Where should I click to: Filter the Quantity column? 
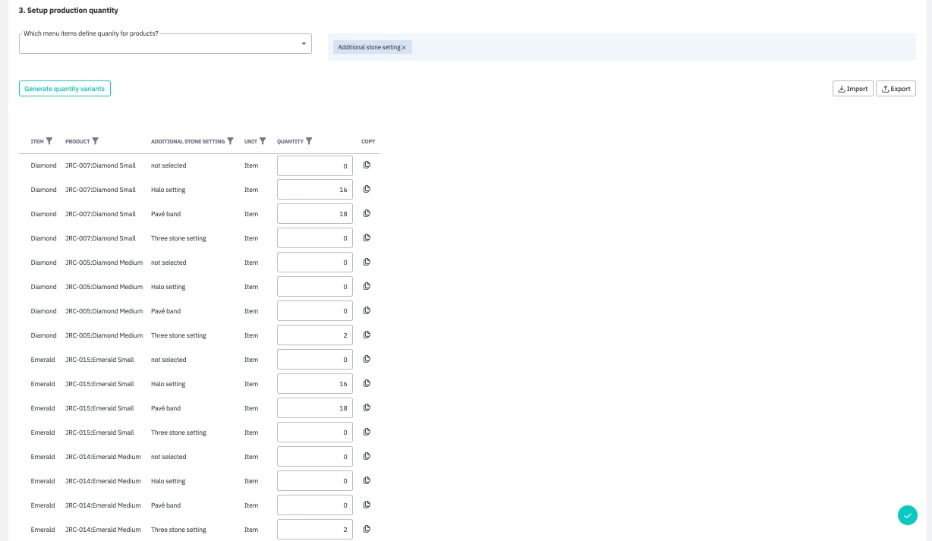[x=309, y=141]
